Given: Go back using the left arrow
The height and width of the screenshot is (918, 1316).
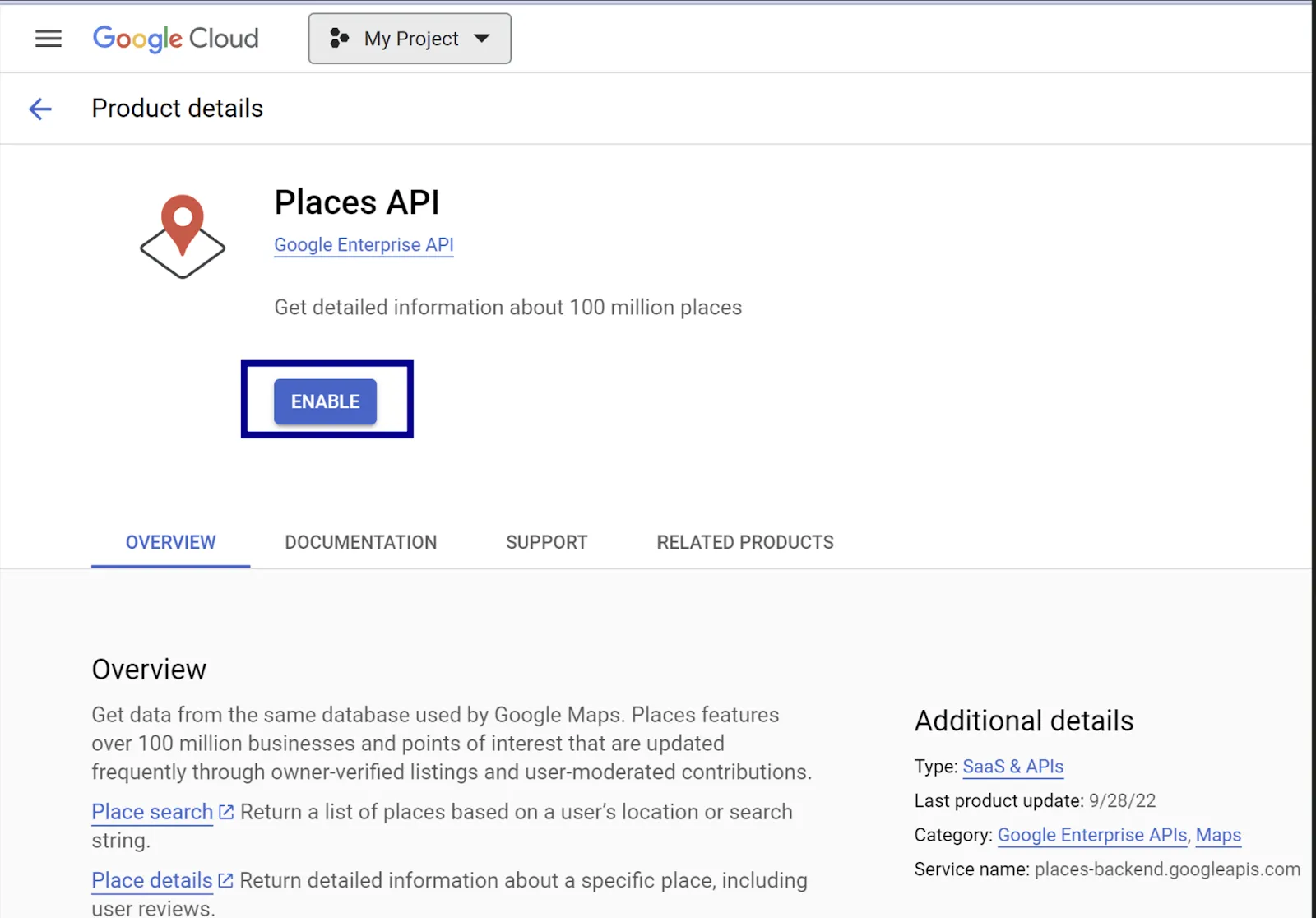Looking at the screenshot, I should [40, 109].
